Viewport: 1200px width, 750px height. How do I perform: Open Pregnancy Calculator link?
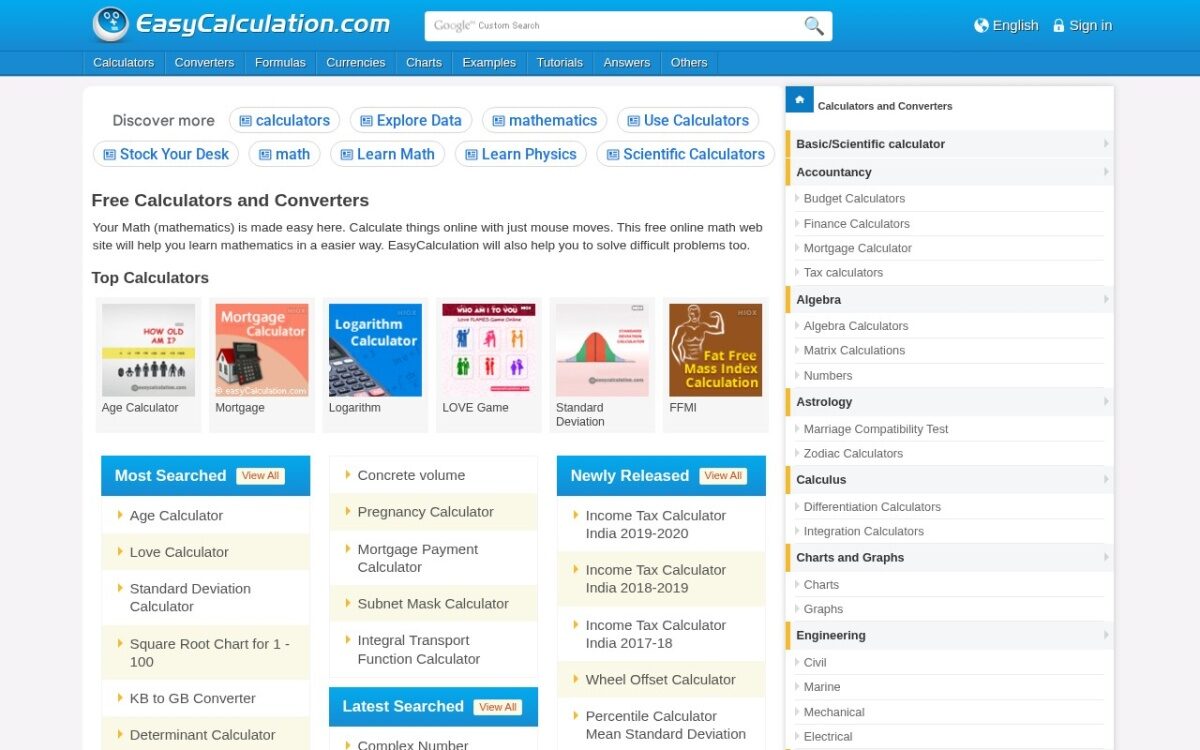(426, 512)
